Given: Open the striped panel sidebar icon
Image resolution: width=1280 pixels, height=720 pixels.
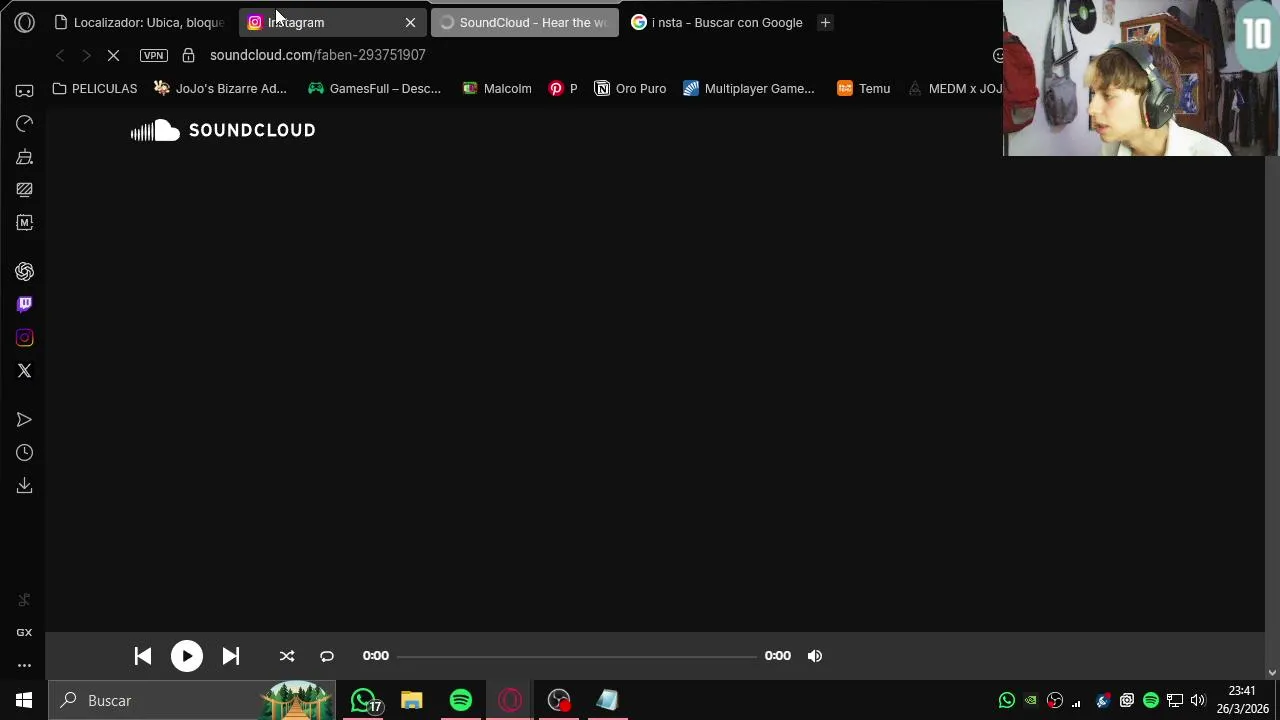Looking at the screenshot, I should 24,189.
